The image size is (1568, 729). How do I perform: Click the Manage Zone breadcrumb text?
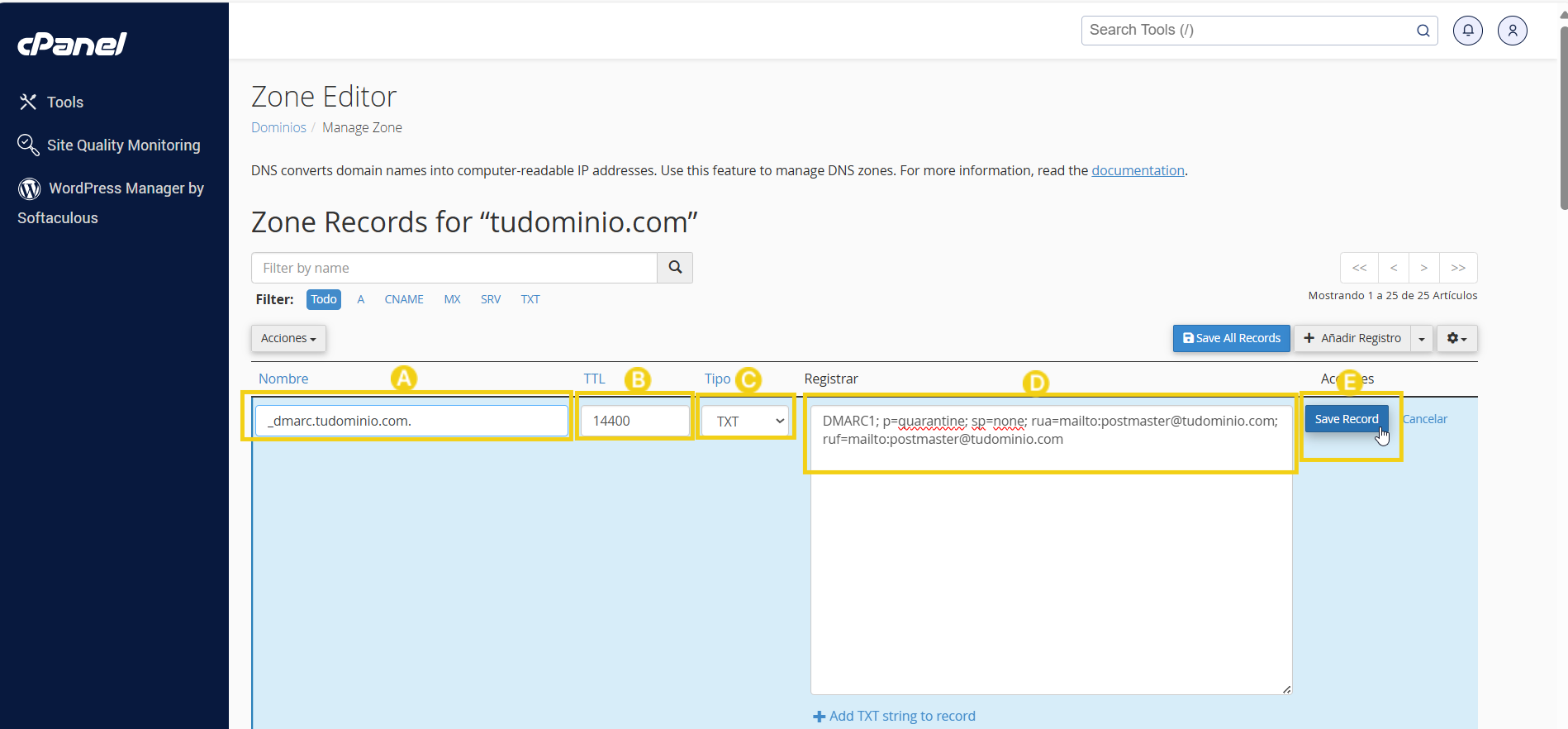(362, 127)
